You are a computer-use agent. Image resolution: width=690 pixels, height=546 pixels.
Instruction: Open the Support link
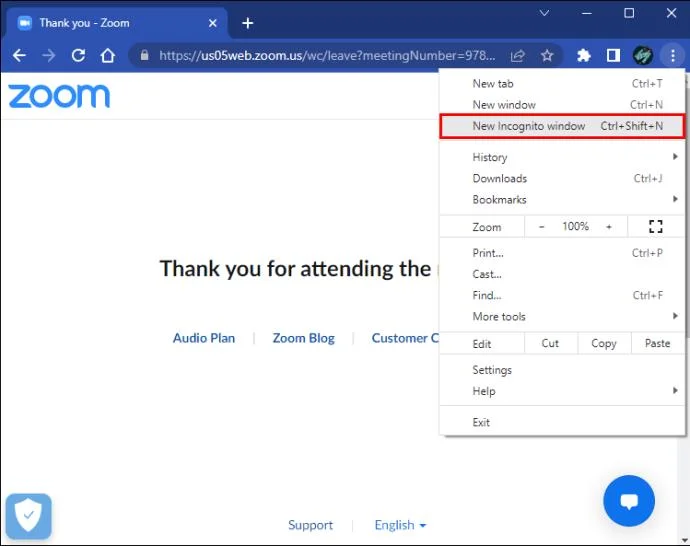pyautogui.click(x=310, y=525)
